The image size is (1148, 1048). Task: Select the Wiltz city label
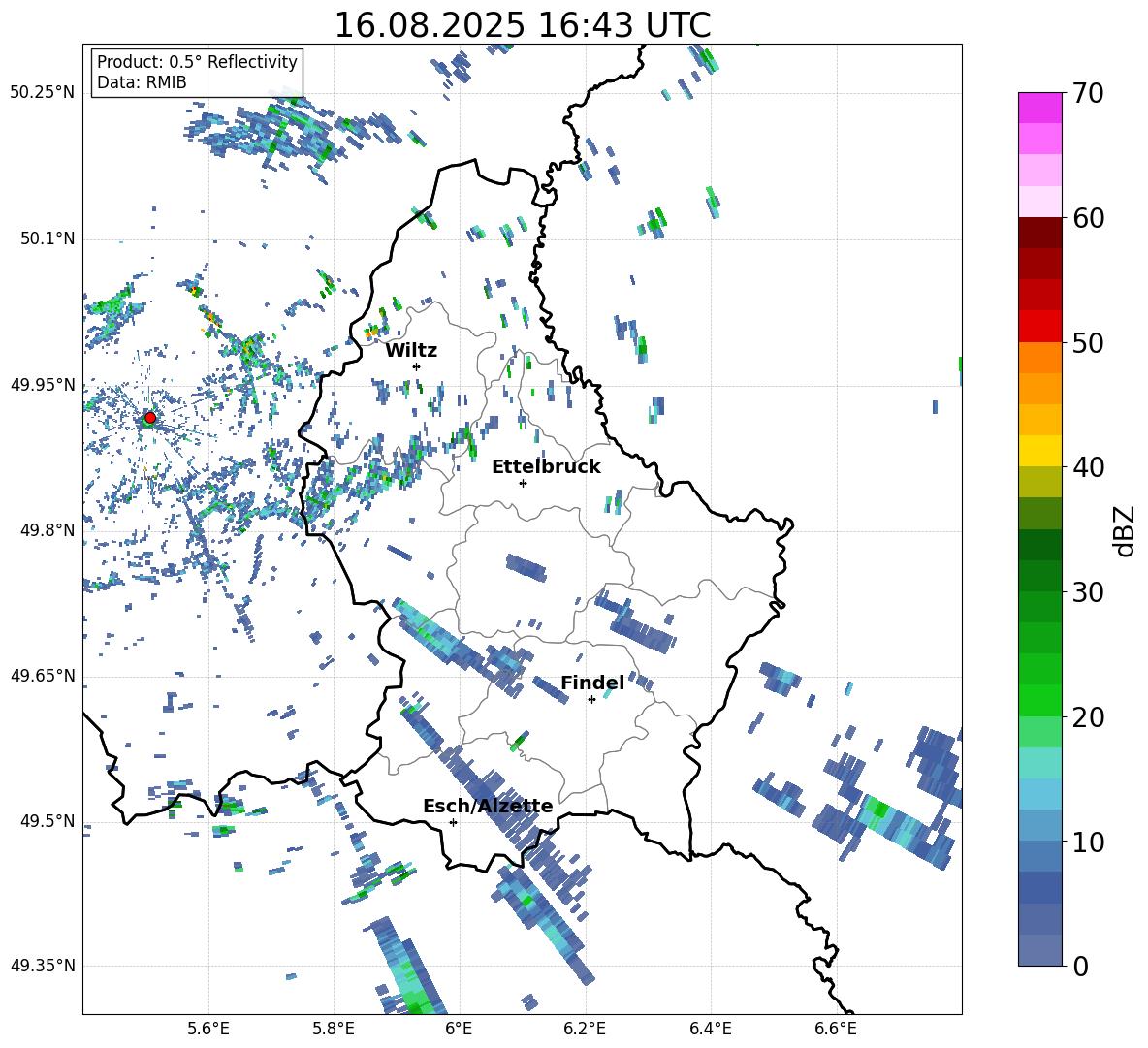pyautogui.click(x=411, y=351)
